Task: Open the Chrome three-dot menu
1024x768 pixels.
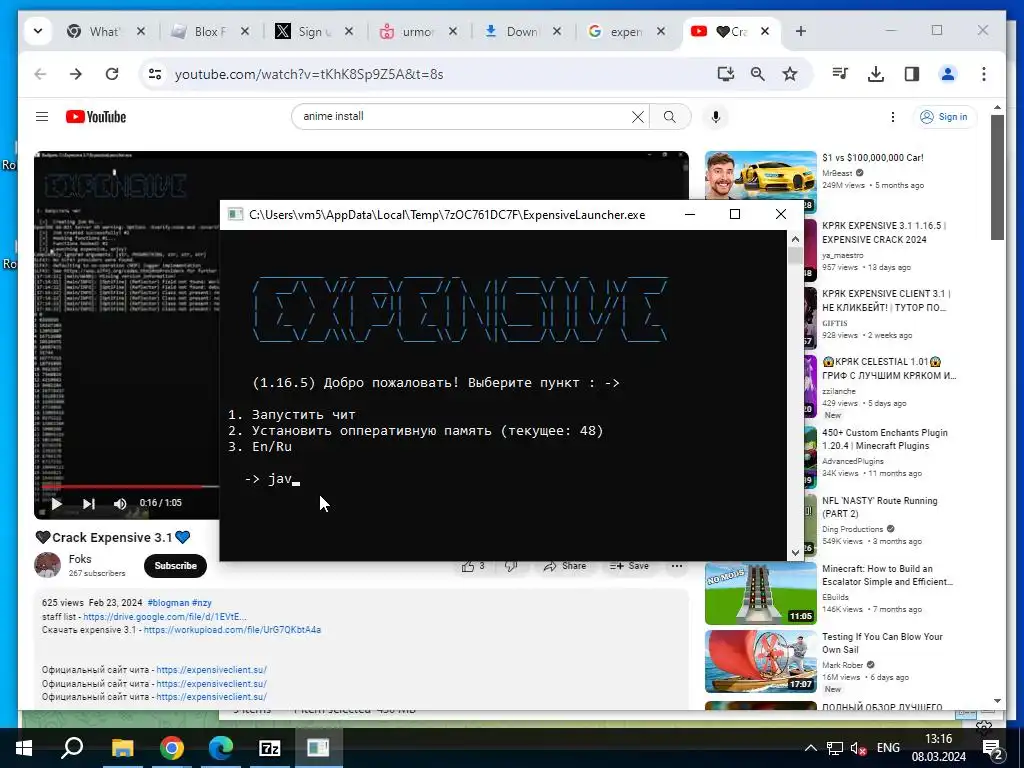Action: (x=984, y=74)
